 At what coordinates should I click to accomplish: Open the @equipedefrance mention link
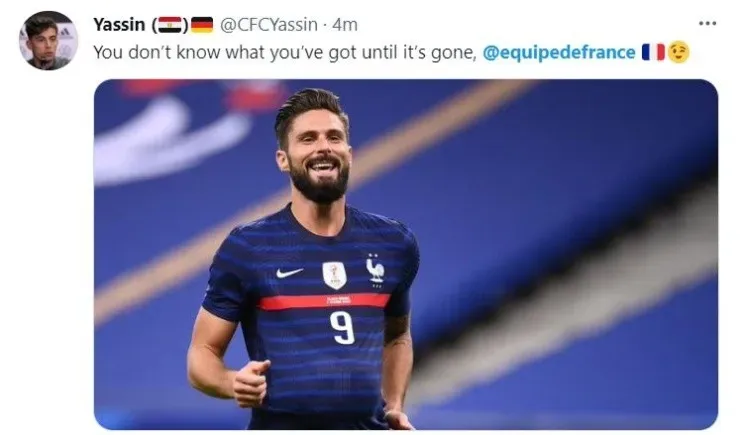(x=559, y=52)
